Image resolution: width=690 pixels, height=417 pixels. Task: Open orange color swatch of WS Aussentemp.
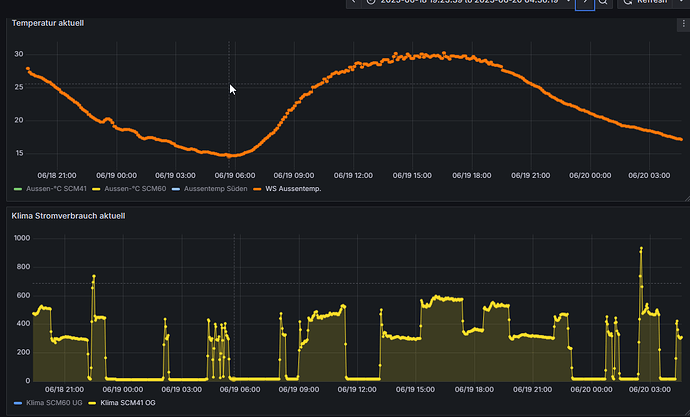tap(257, 189)
